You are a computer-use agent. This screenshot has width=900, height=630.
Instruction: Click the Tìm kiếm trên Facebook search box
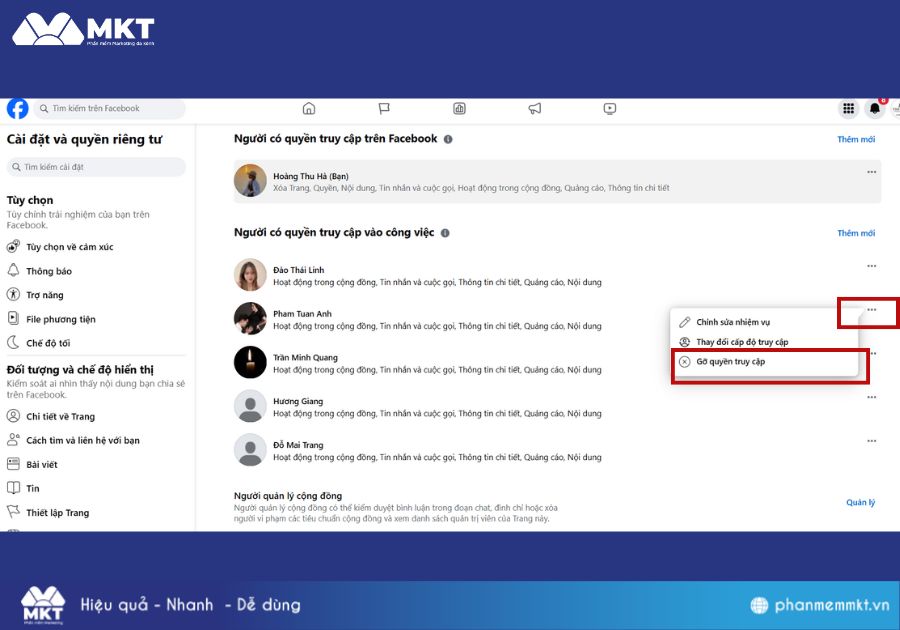(x=109, y=108)
